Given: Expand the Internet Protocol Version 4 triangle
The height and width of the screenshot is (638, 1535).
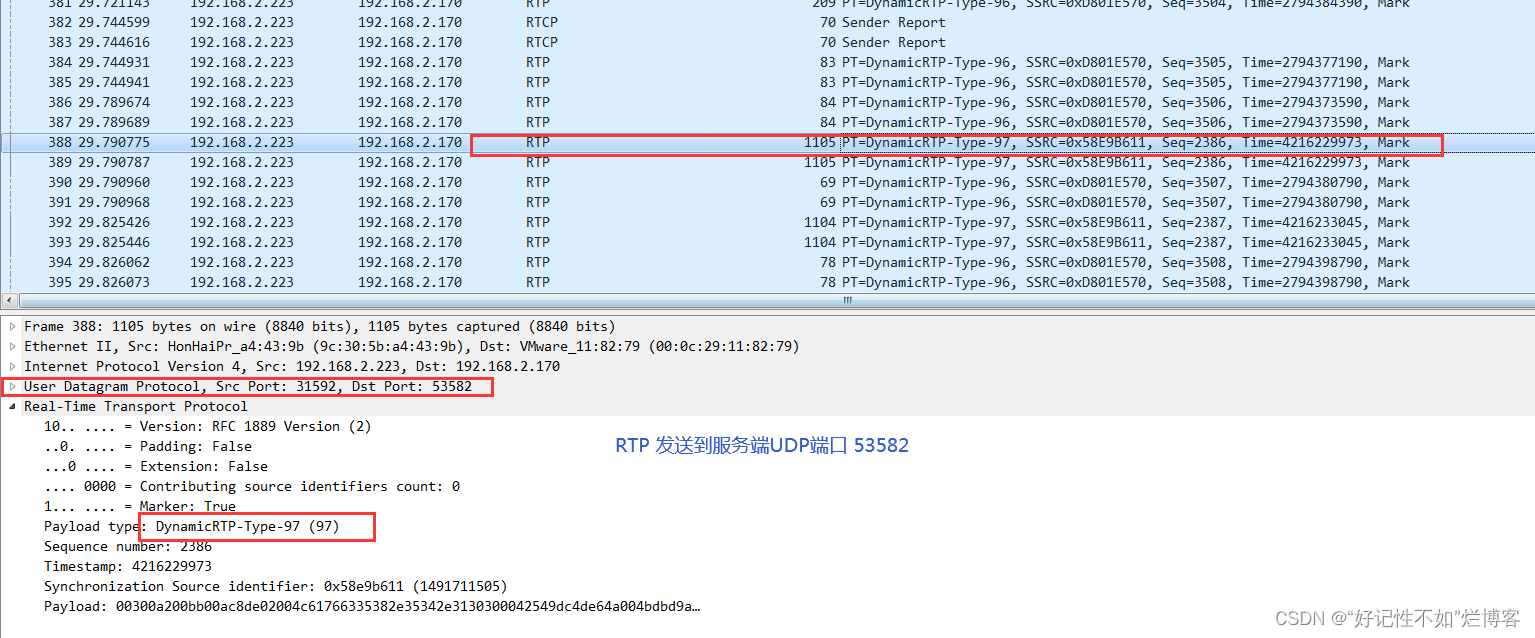Looking at the screenshot, I should click(12, 366).
